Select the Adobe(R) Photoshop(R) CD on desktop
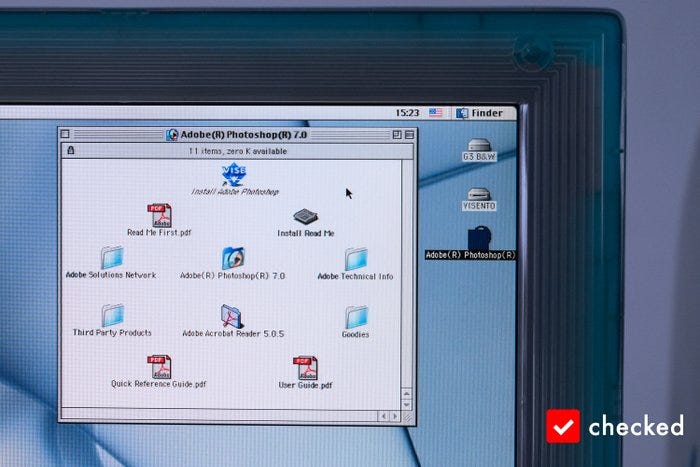This screenshot has width=700, height=467. 479,238
